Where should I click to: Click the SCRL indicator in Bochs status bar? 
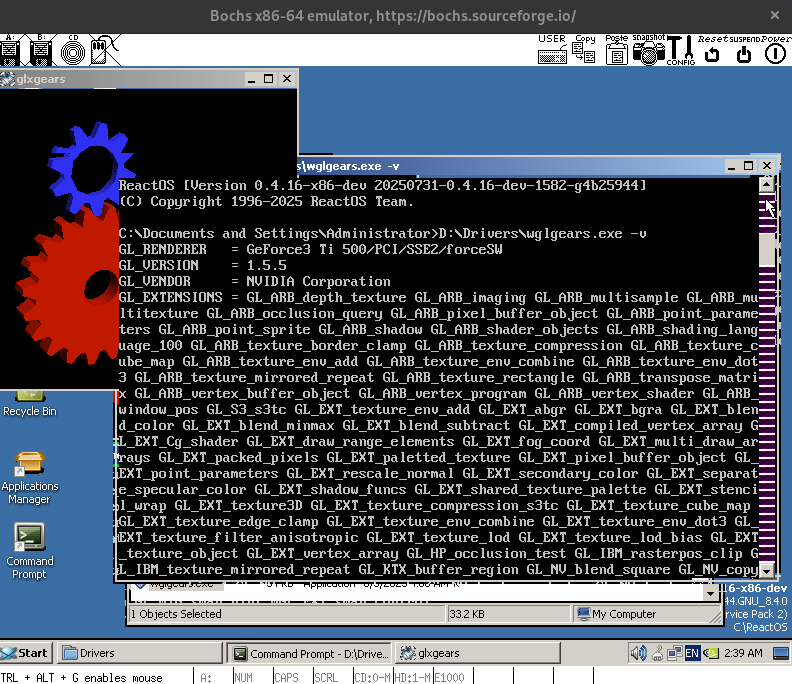326,677
